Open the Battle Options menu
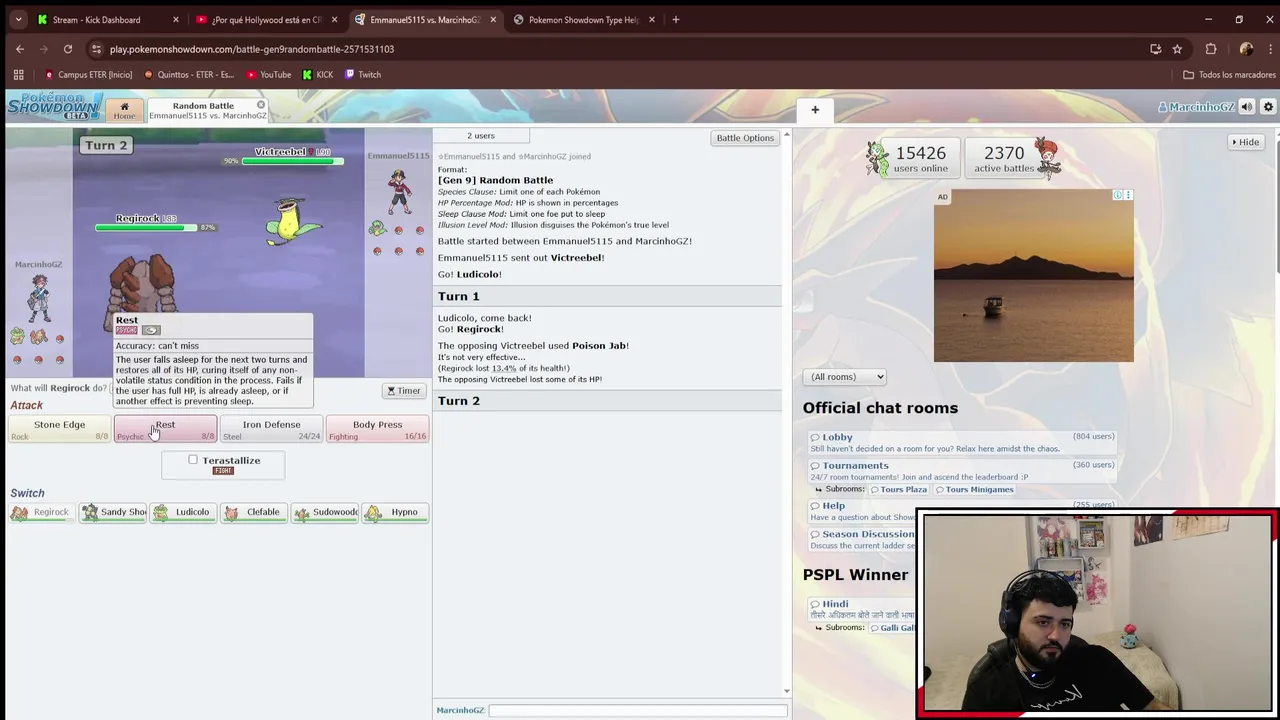This screenshot has width=1280, height=720. [x=745, y=138]
